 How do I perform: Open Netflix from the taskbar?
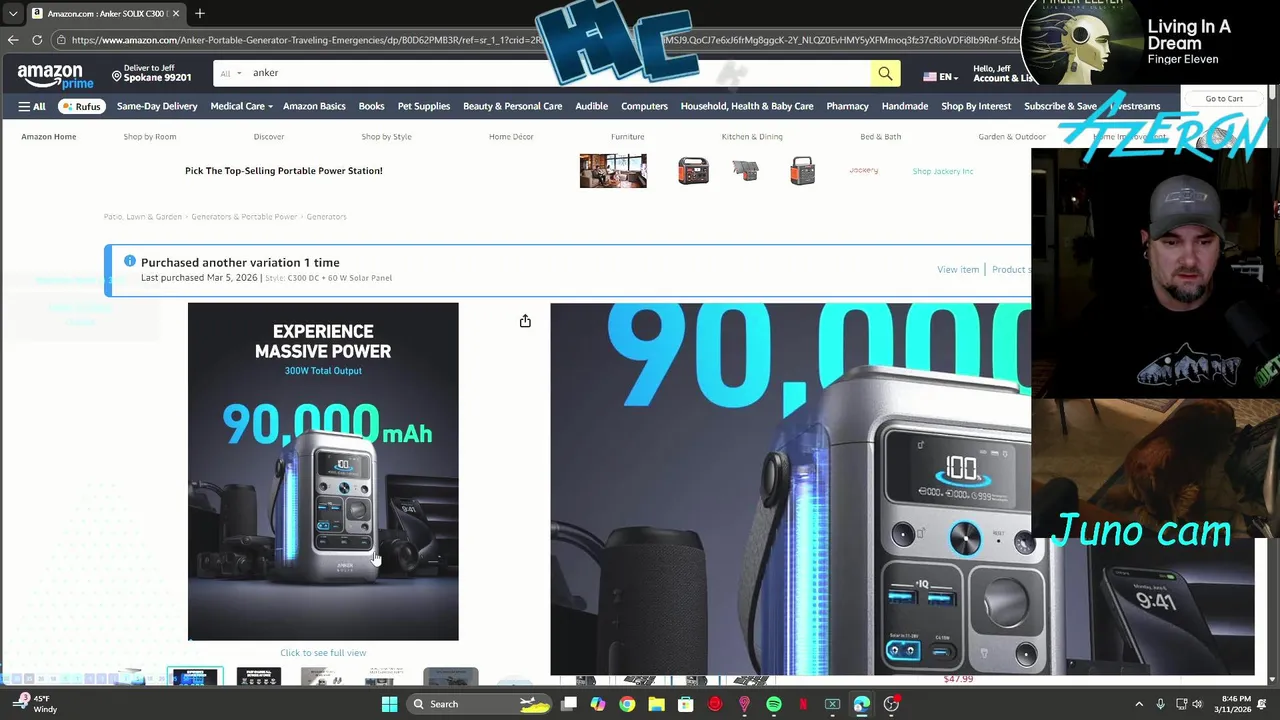(803, 704)
